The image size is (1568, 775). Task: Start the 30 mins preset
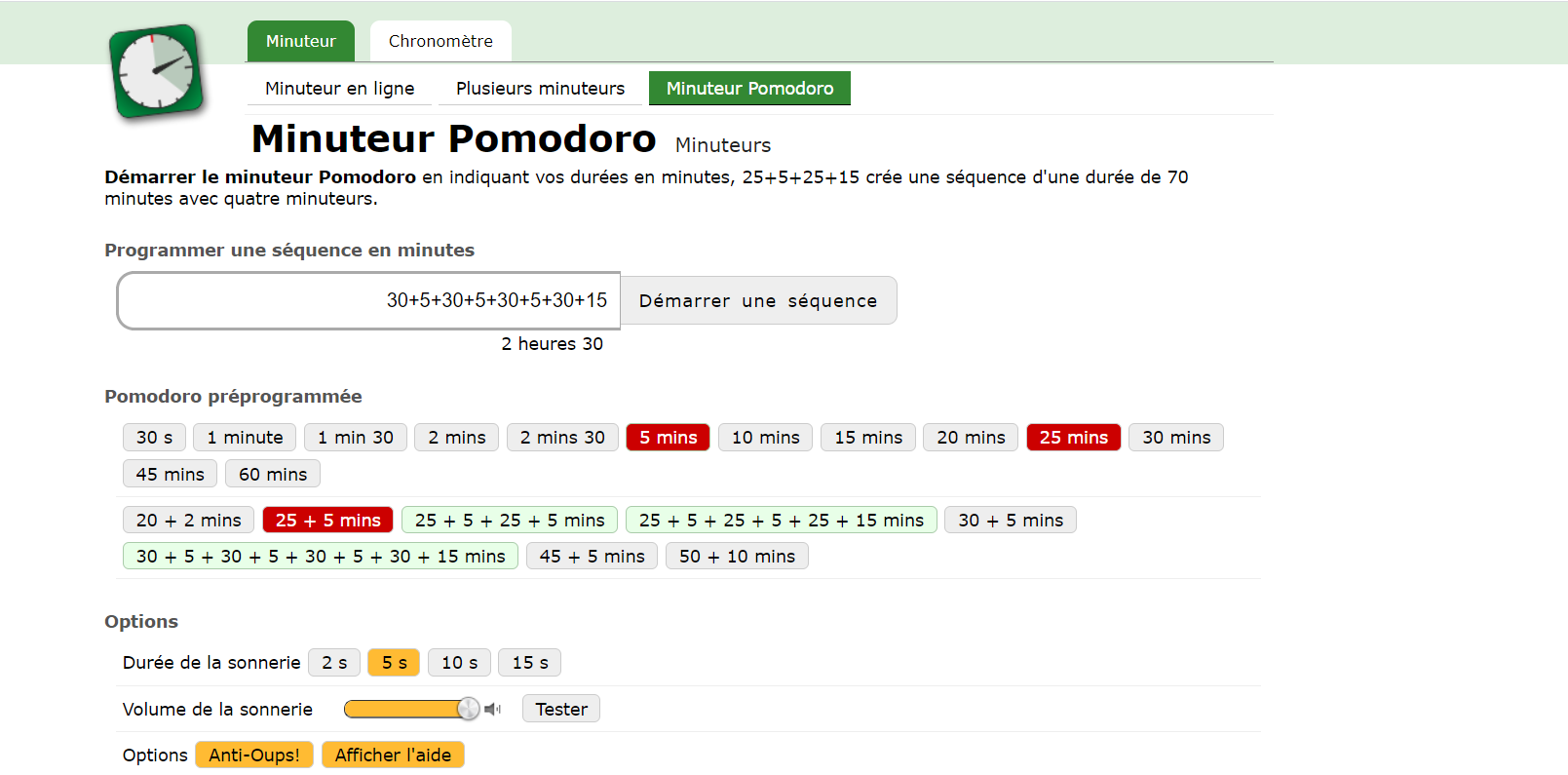pyautogui.click(x=1176, y=438)
